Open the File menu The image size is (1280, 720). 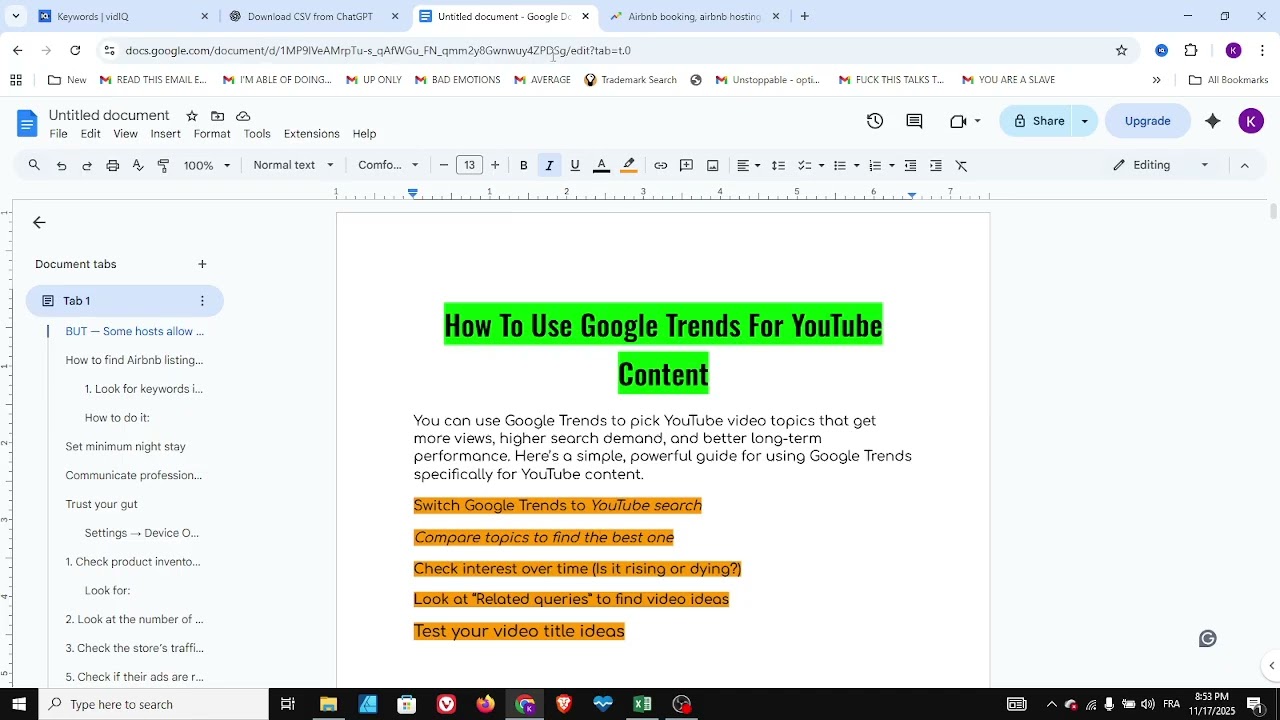point(59,134)
